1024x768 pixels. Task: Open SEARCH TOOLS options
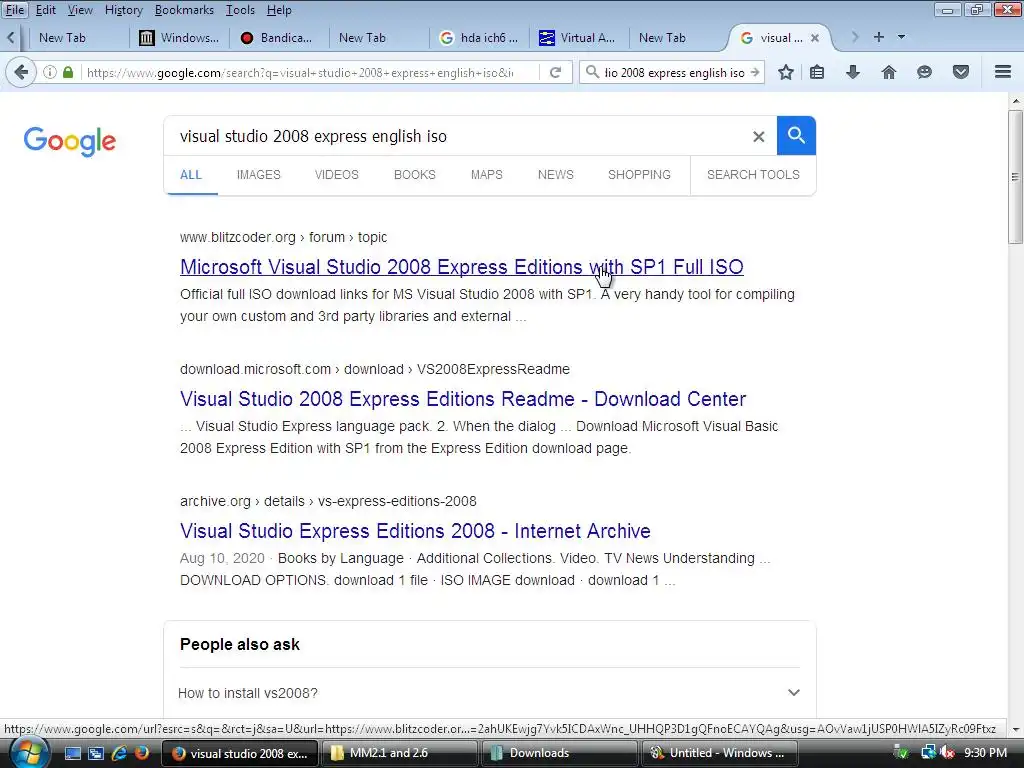point(753,174)
